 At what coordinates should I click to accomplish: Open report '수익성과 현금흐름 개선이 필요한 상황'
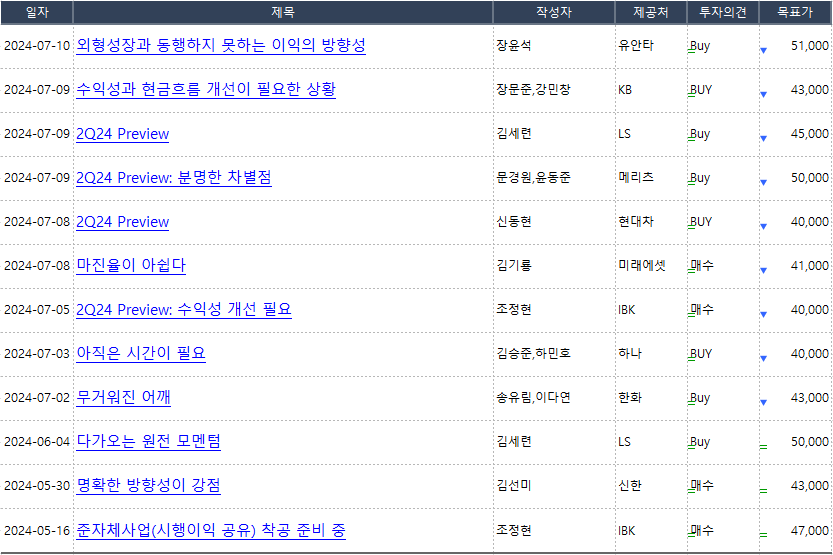pyautogui.click(x=206, y=89)
